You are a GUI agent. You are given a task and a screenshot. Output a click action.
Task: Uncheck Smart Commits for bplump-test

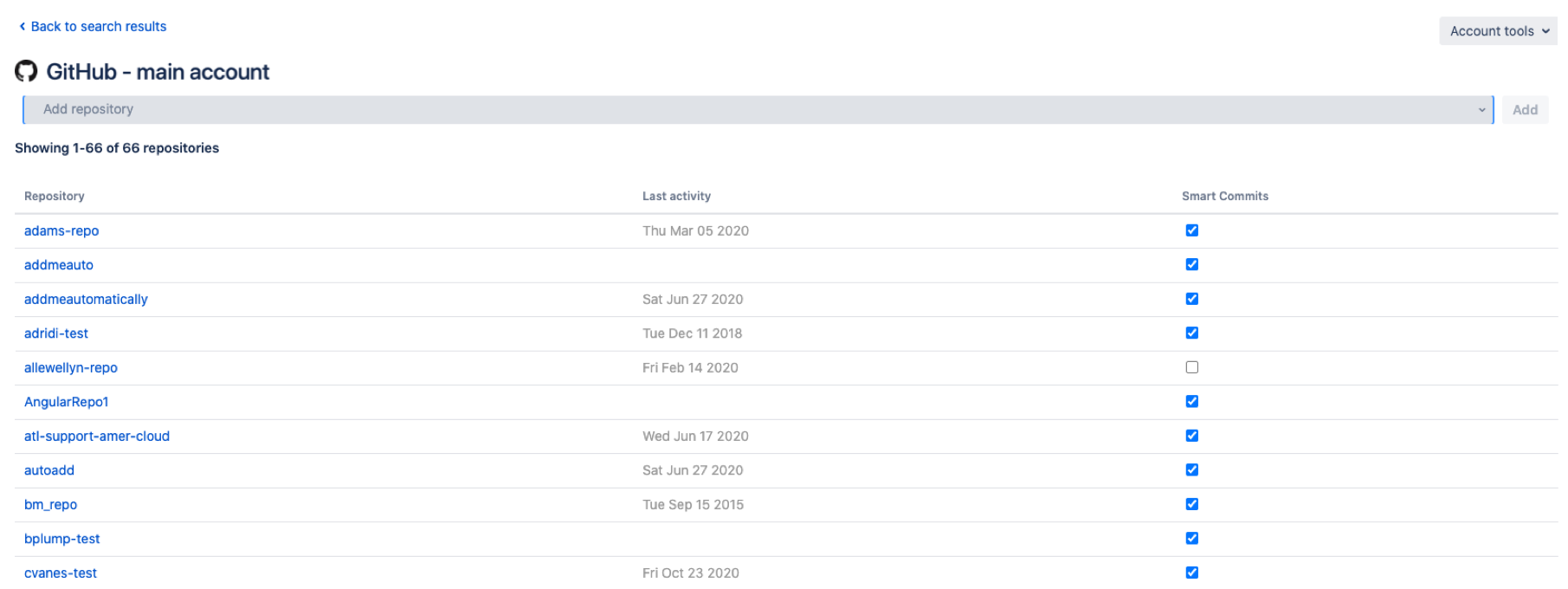[x=1192, y=538]
